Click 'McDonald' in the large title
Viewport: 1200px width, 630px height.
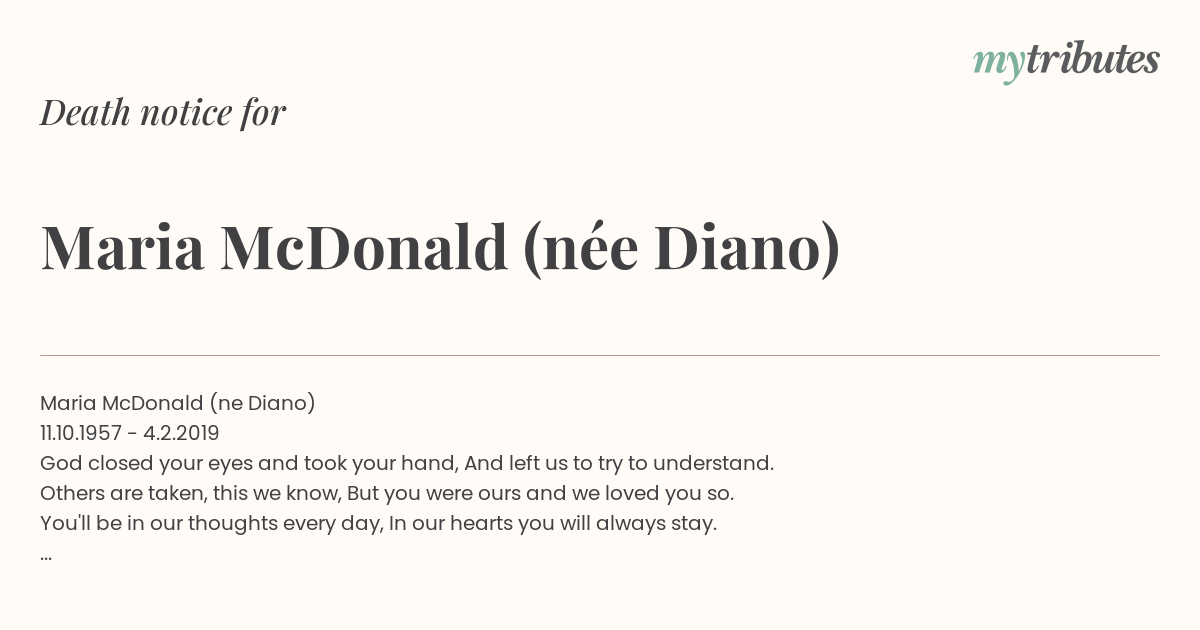364,248
